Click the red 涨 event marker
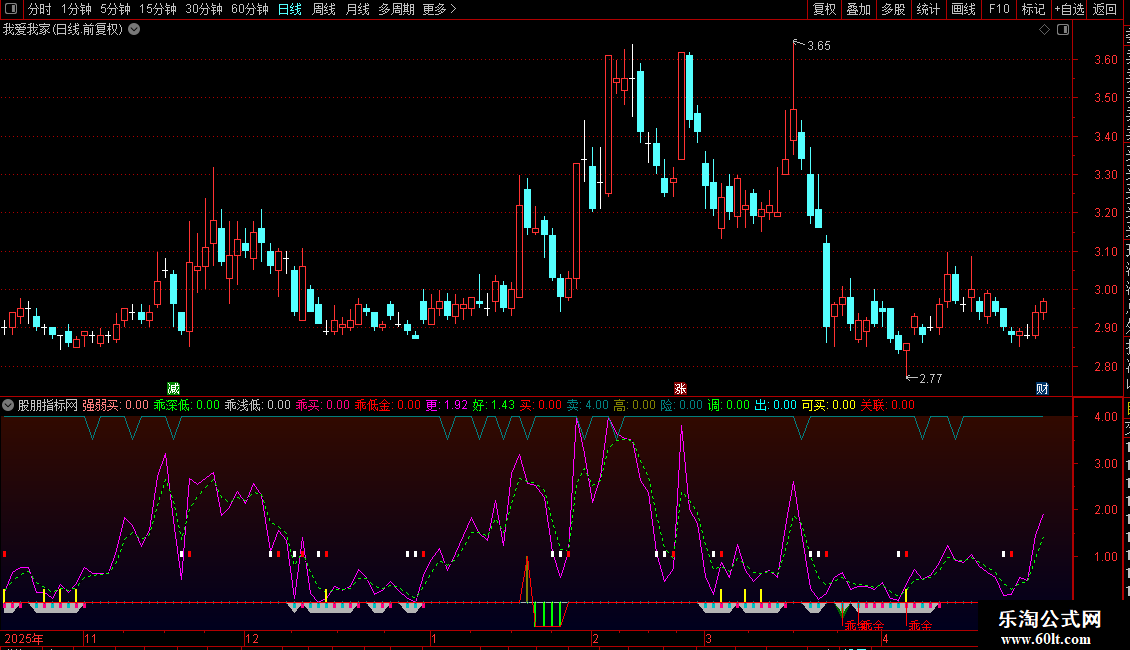 pyautogui.click(x=680, y=389)
